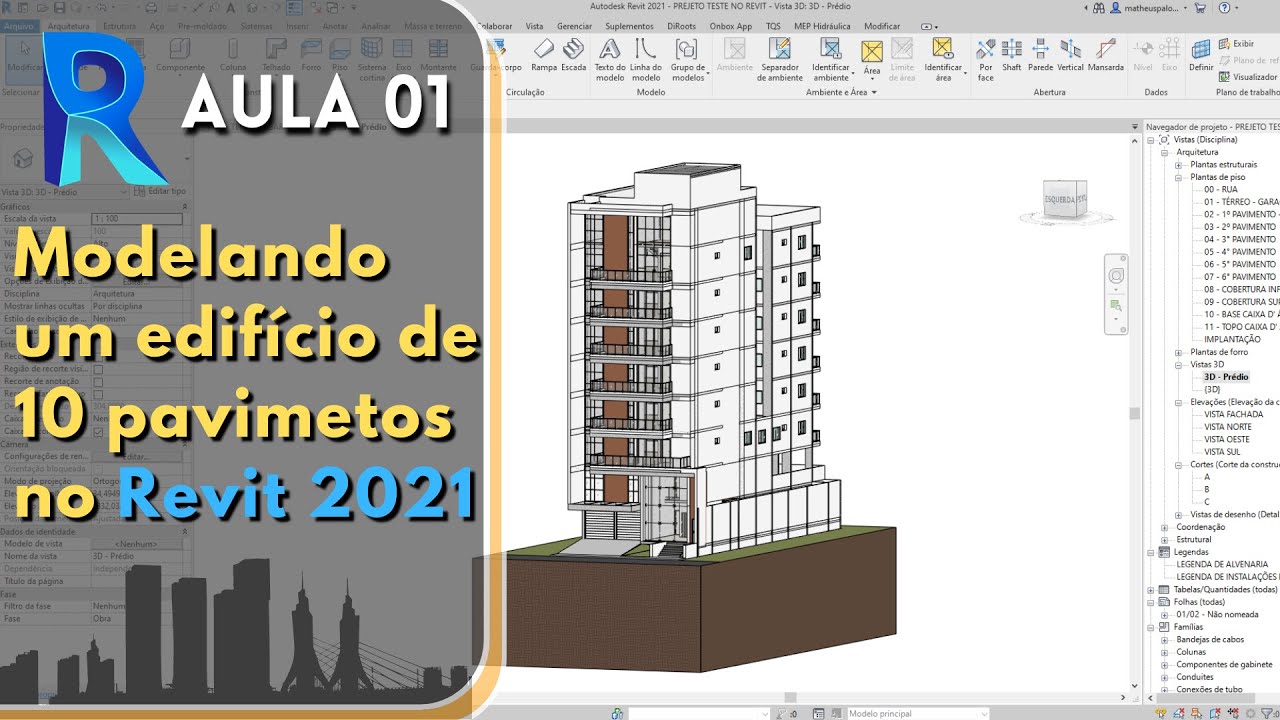Click the zoom tool on navigation bar
1280x720 pixels.
pos(1116,305)
